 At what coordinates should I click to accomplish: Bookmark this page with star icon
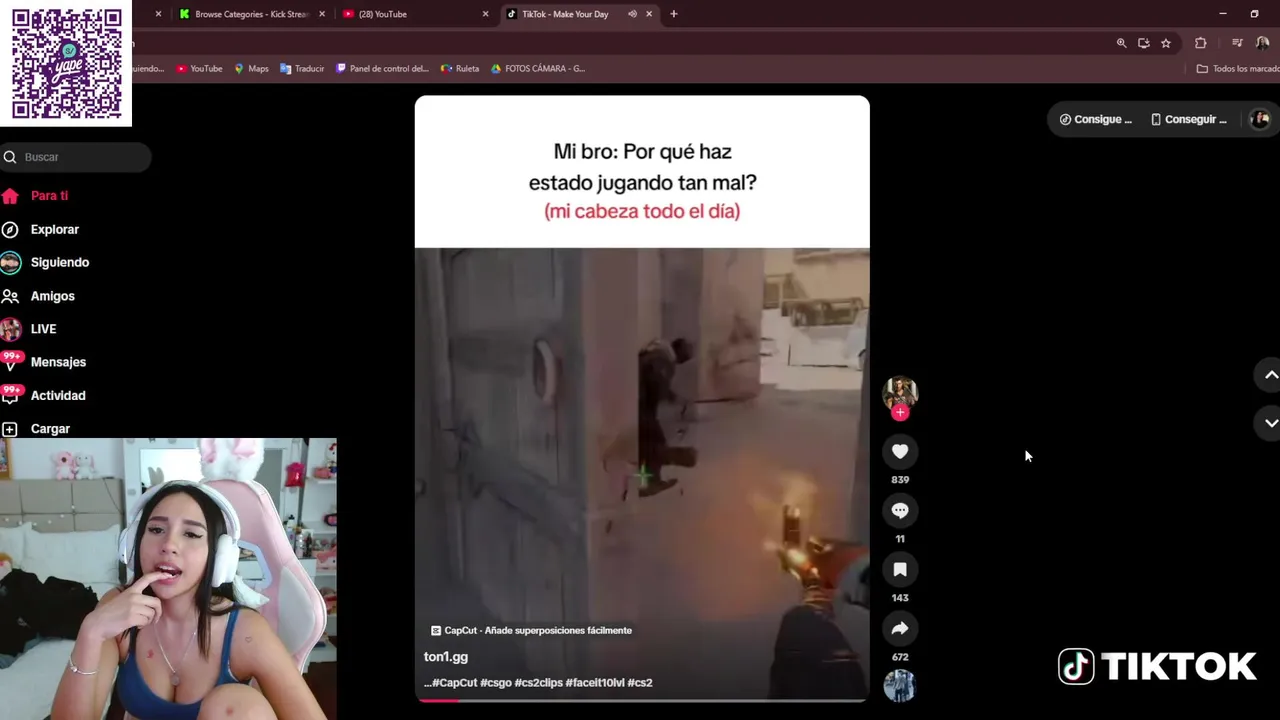pos(1166,43)
